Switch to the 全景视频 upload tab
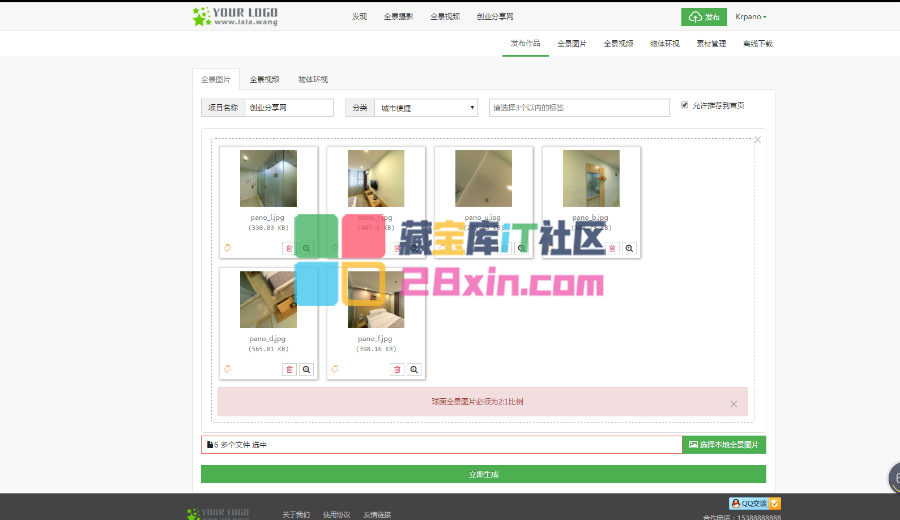Viewport: 900px width, 520px height. click(x=264, y=79)
